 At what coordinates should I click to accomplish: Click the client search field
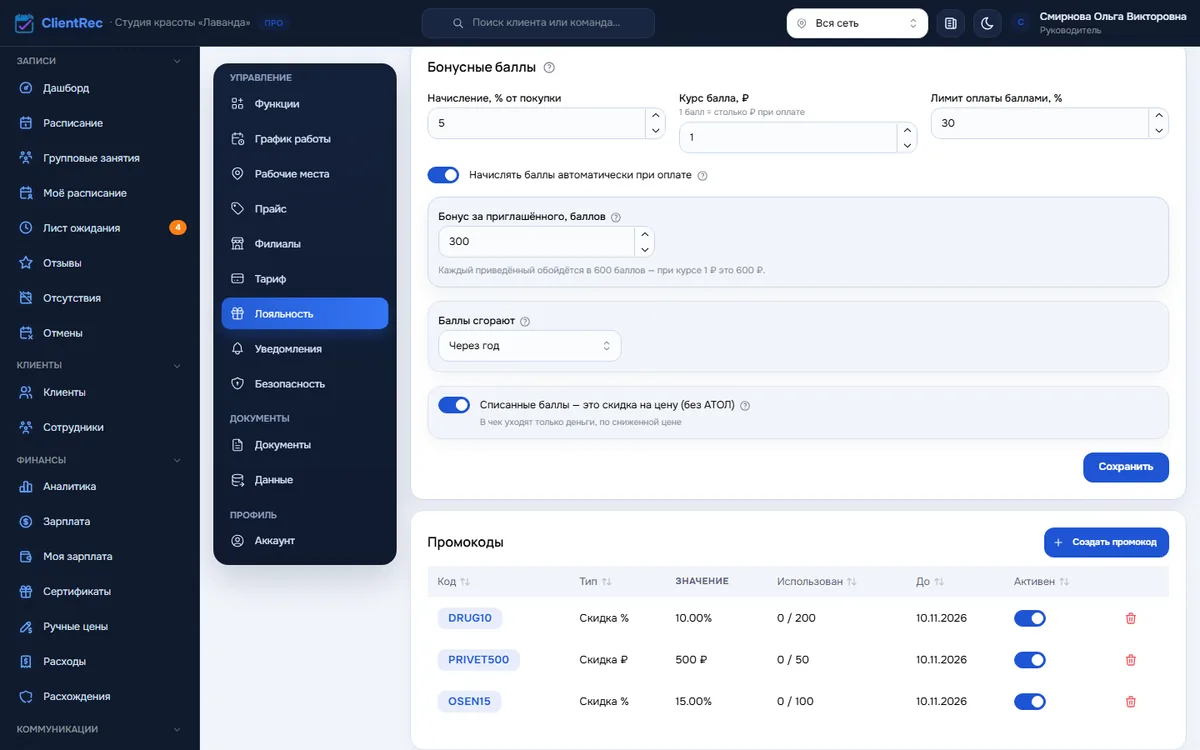click(x=538, y=23)
